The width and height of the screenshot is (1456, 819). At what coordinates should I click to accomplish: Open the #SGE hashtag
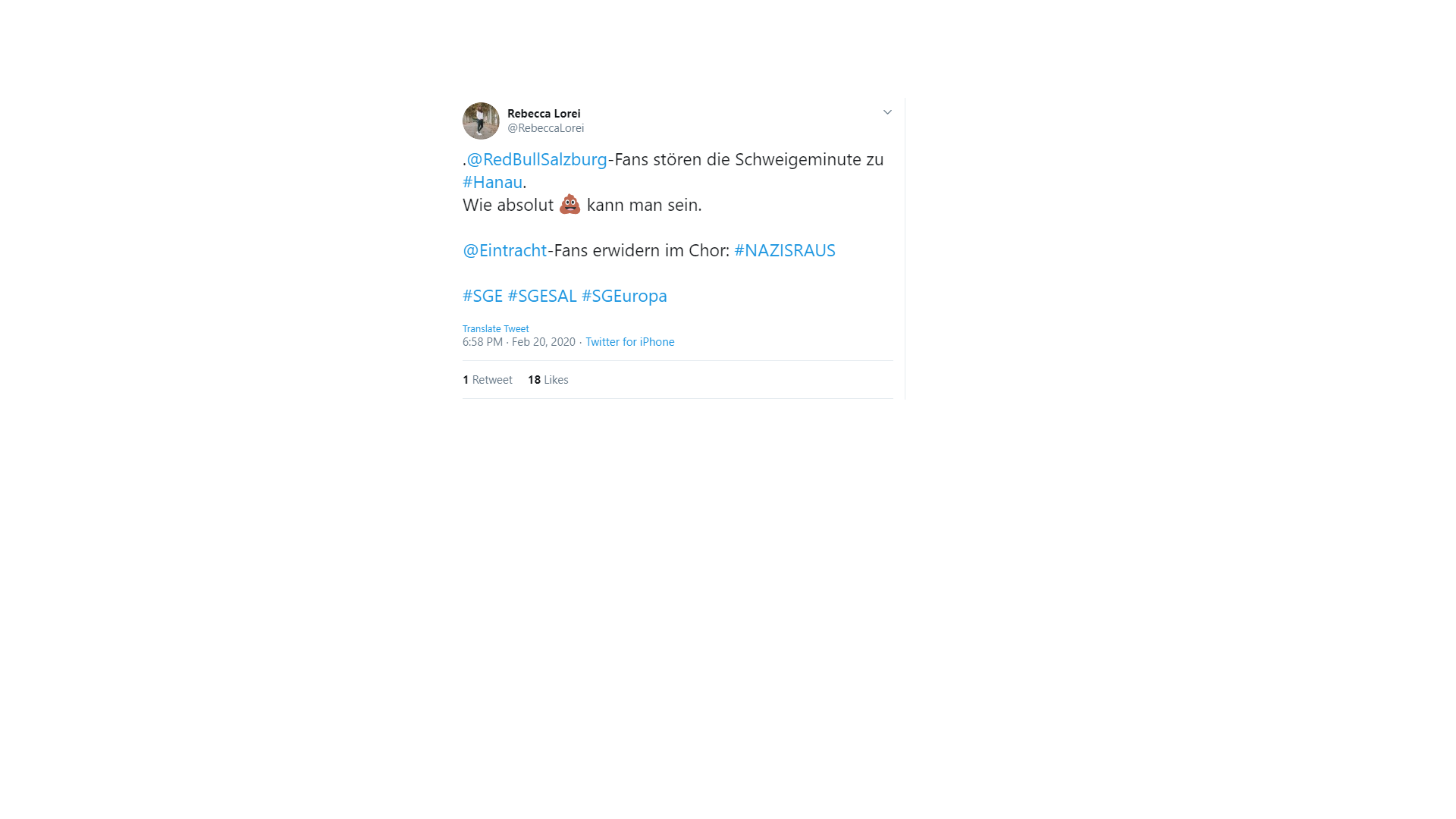[482, 296]
